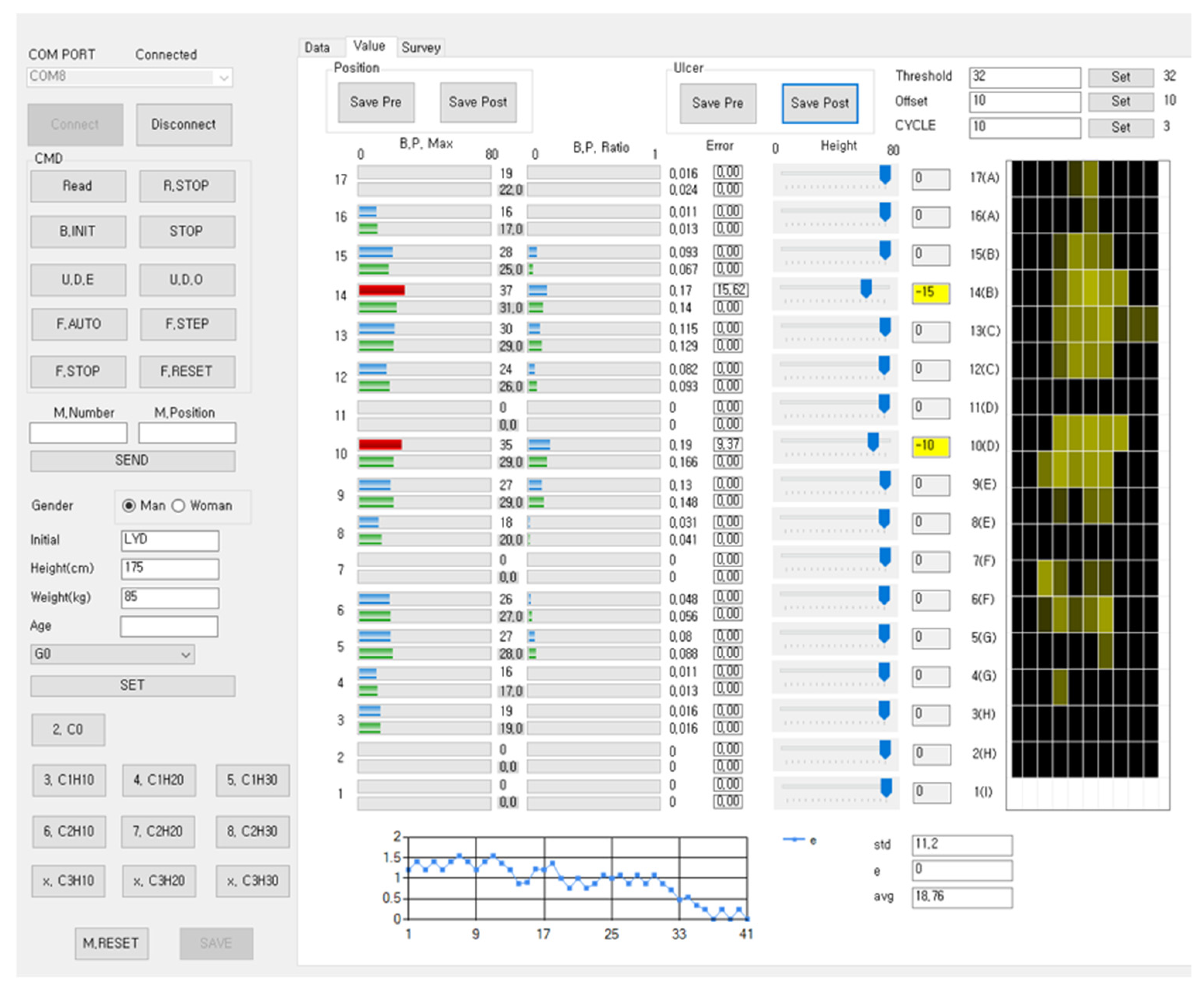Click Position Save Pre button

tap(376, 103)
